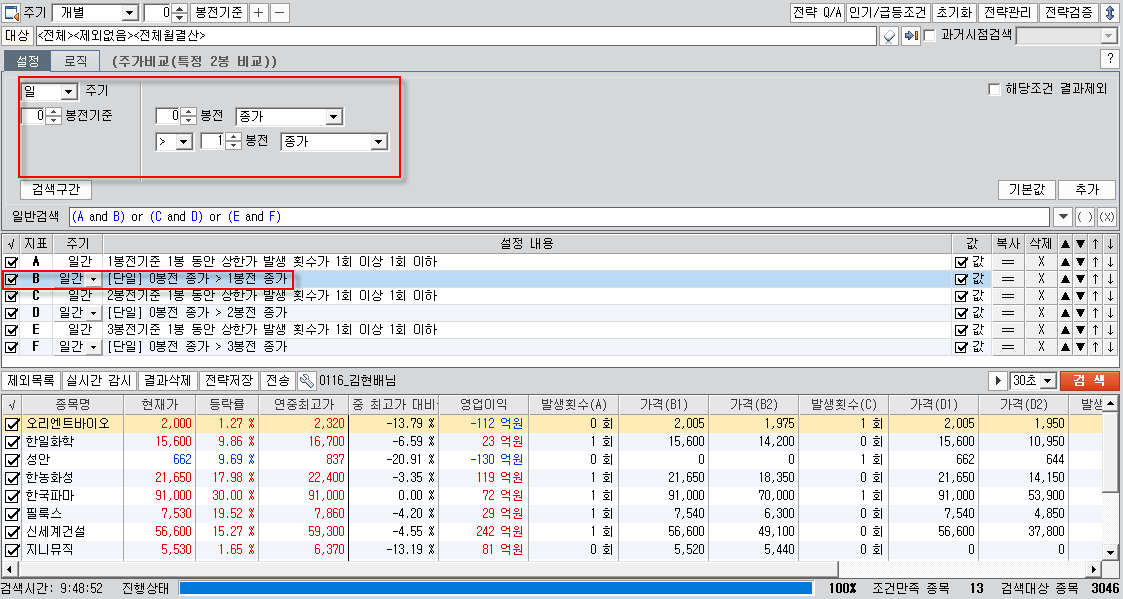
Task: Click the minus button beside 봉전기준
Action: 280,13
